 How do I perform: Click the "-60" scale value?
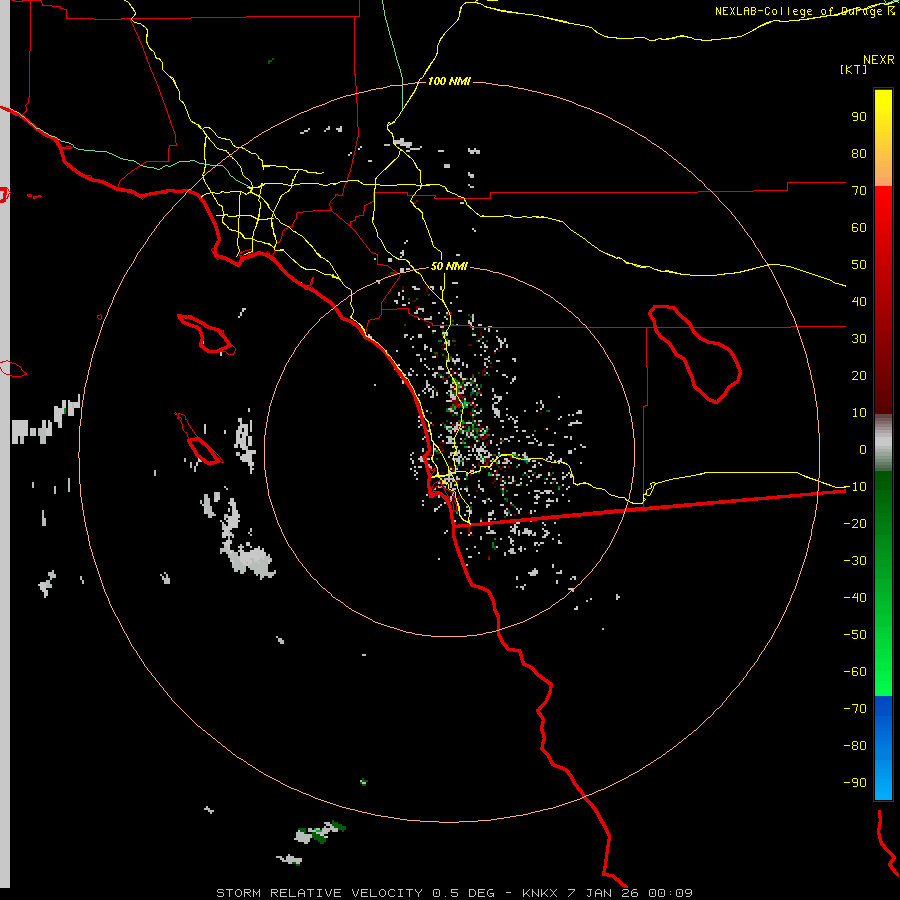pyautogui.click(x=855, y=672)
